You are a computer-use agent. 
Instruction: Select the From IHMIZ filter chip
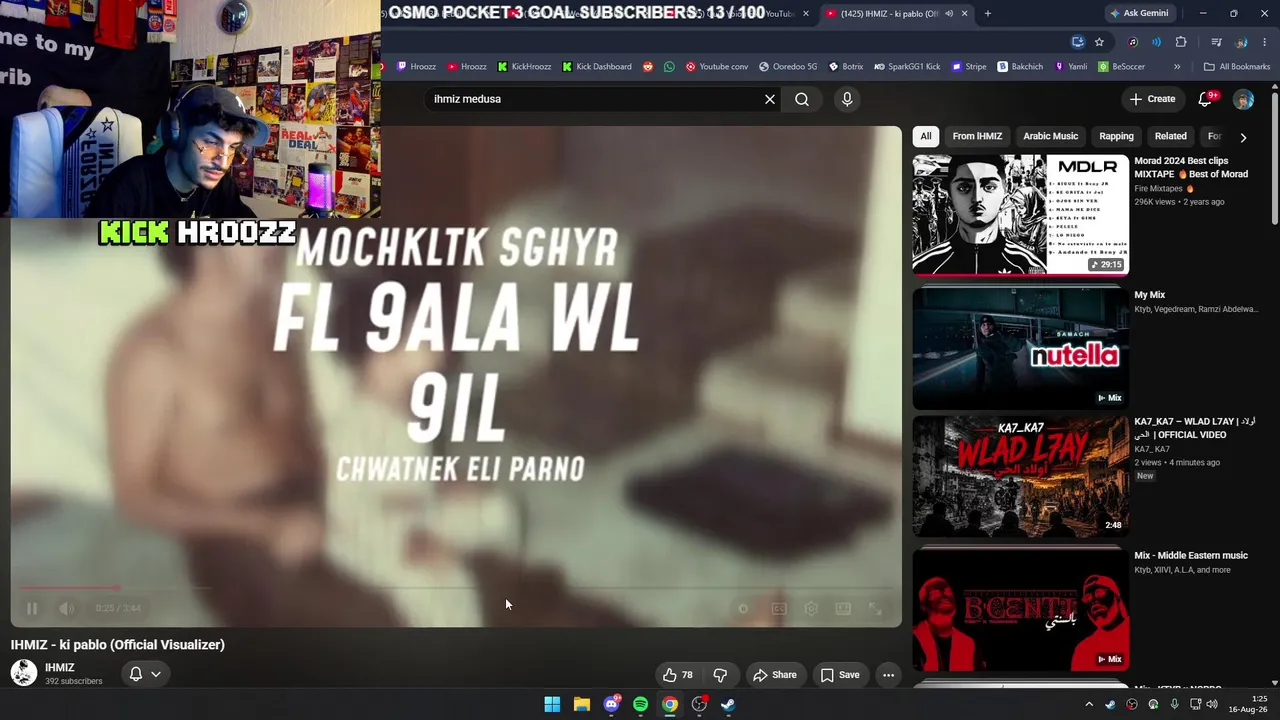pyautogui.click(x=977, y=136)
